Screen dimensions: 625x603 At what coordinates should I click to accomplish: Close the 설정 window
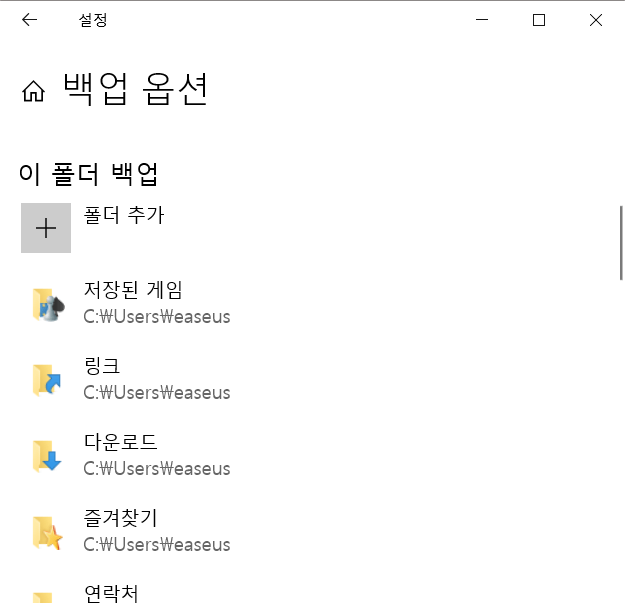pyautogui.click(x=596, y=20)
